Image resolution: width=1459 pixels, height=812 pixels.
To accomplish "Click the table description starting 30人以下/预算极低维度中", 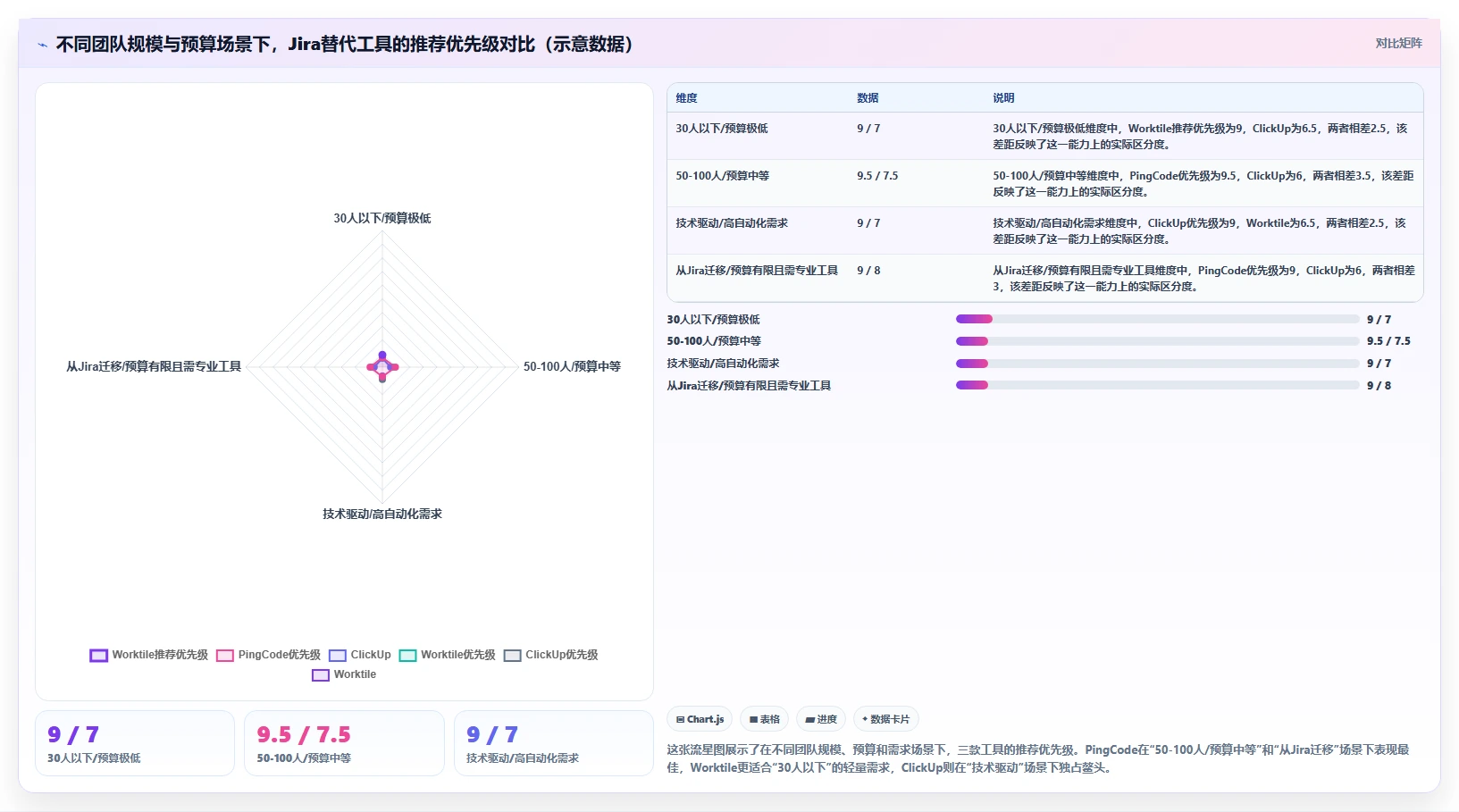I will [x=1200, y=136].
